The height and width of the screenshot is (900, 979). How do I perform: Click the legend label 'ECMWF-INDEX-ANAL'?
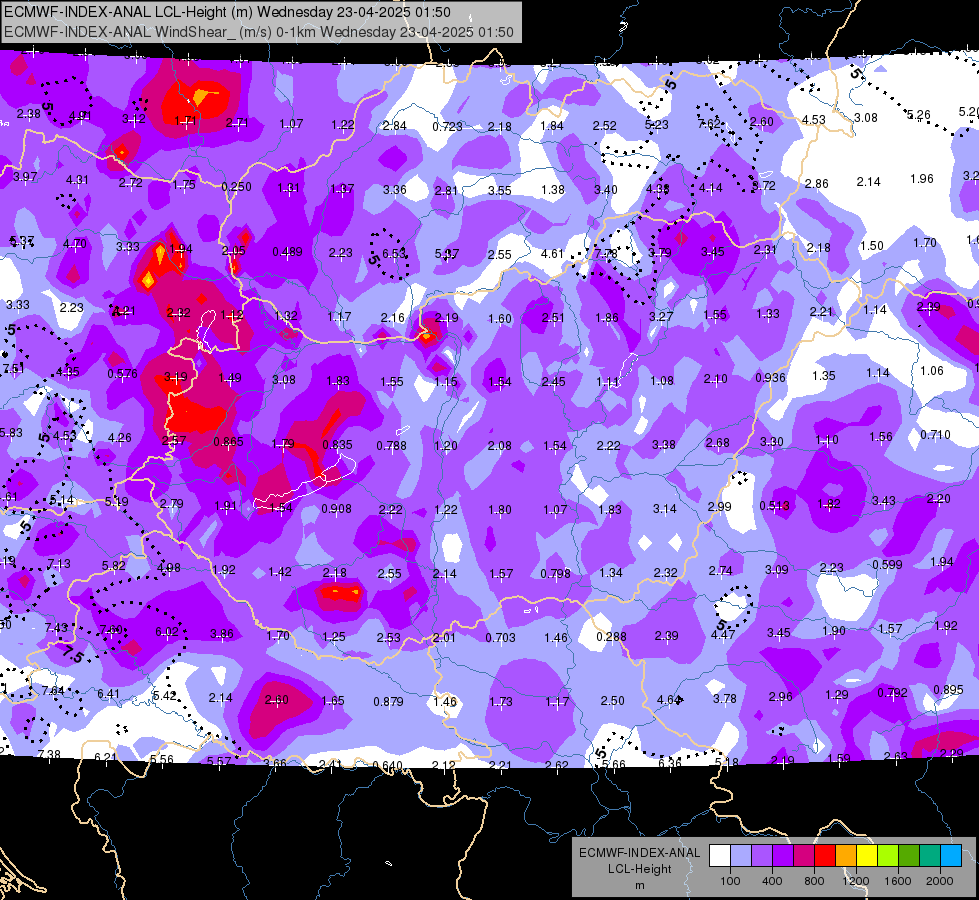[639, 853]
